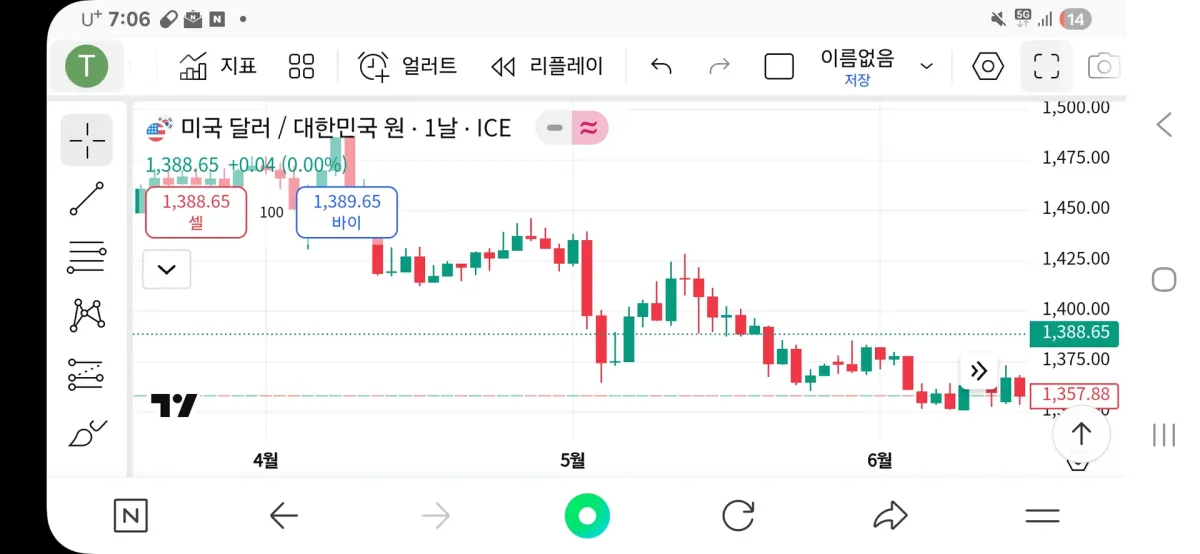This screenshot has height=554, width=1200.
Task: Select the brush drawing tool
Action: tap(87, 433)
